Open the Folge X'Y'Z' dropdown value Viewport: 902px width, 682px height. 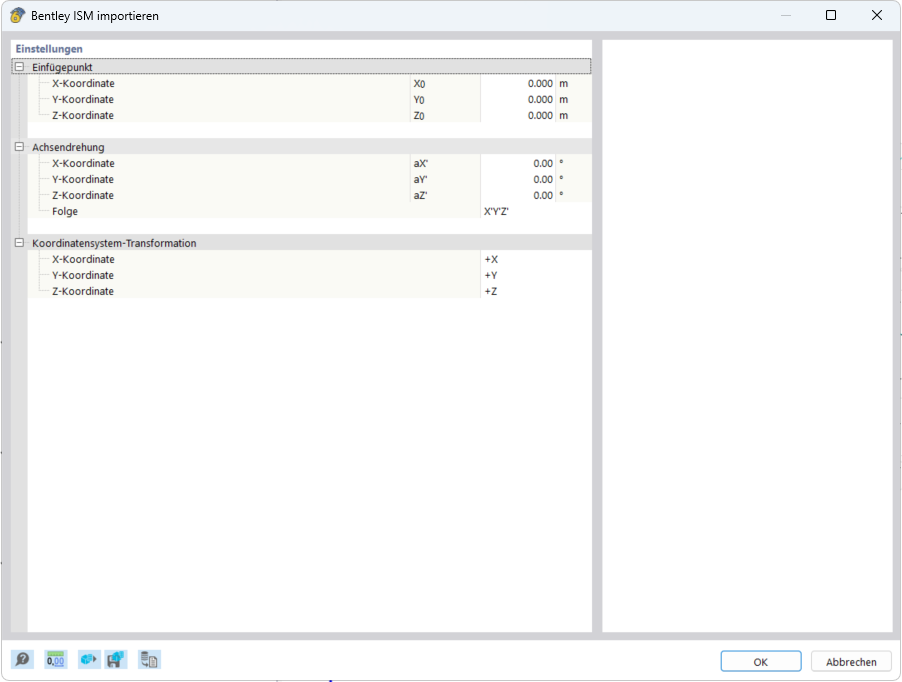(x=536, y=211)
